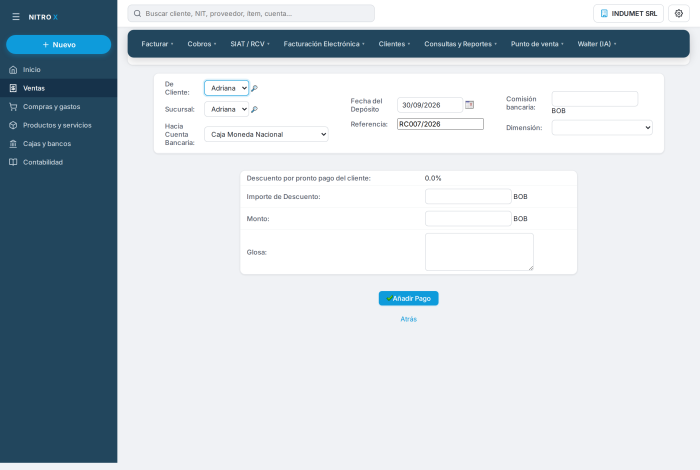Open the Fecha del Depósito calendar icon
700x470 pixels.
(x=469, y=104)
